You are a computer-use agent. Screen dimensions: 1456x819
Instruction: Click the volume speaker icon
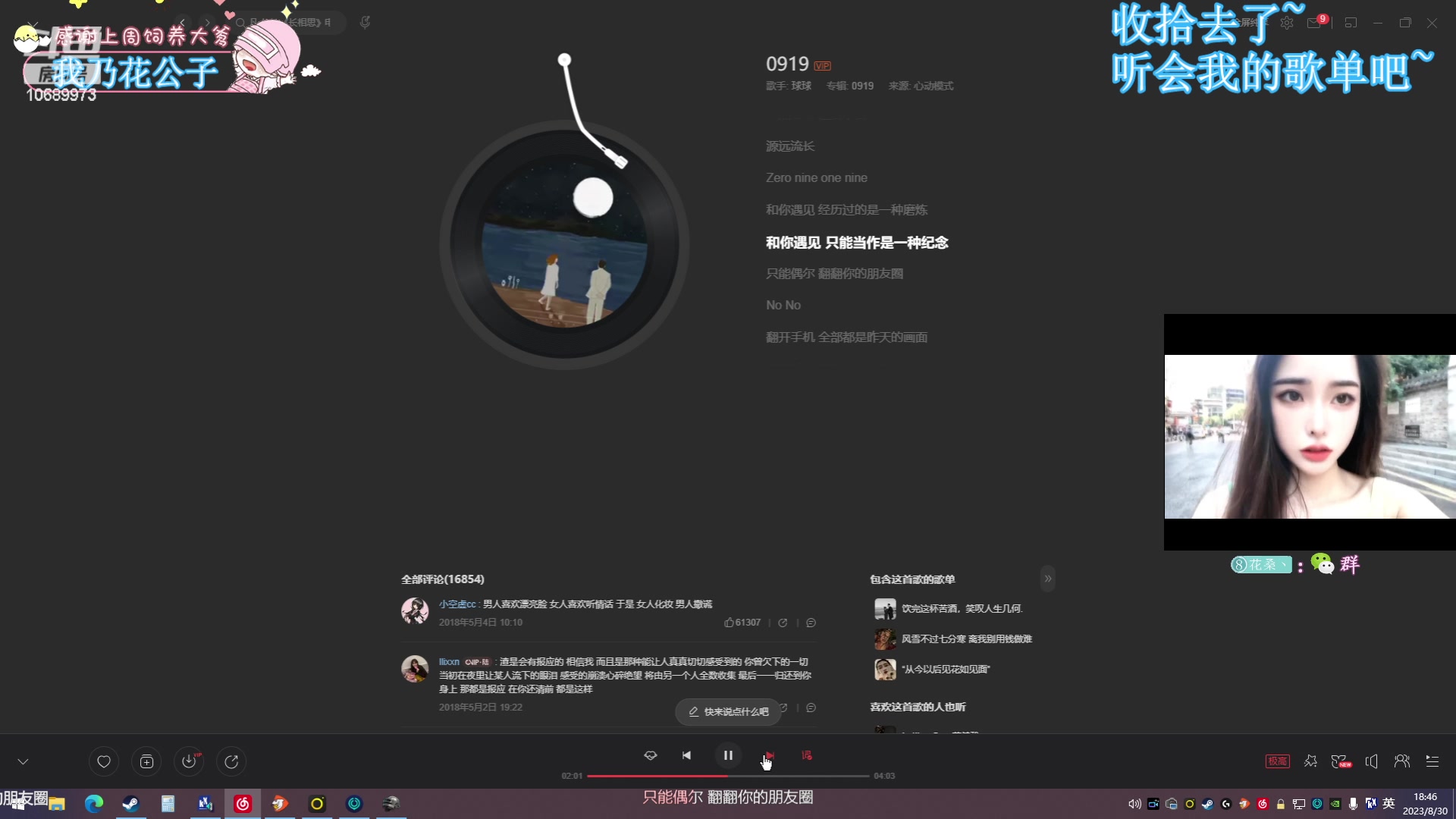click(x=1371, y=761)
